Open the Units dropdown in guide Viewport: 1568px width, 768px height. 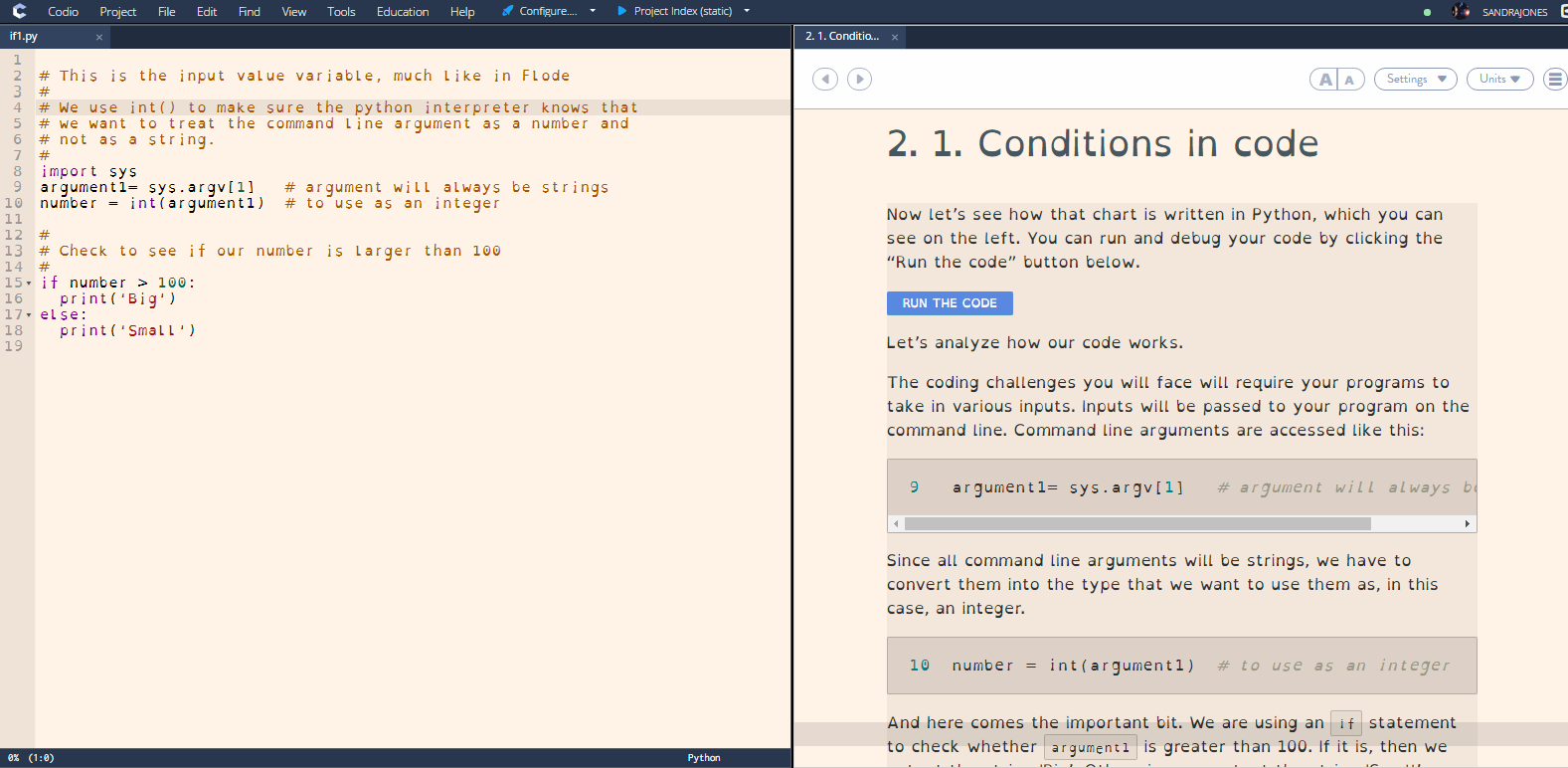pos(1500,79)
